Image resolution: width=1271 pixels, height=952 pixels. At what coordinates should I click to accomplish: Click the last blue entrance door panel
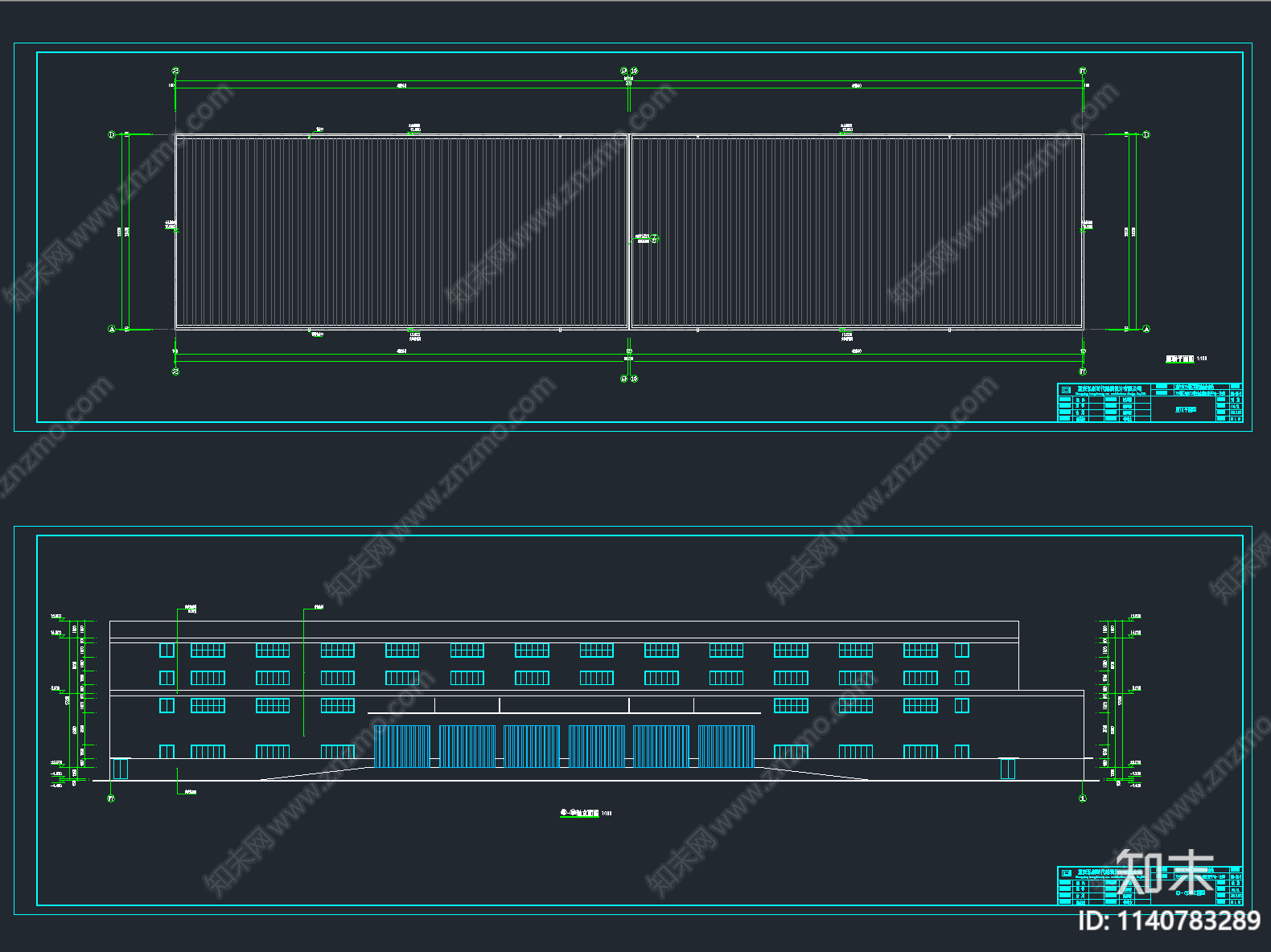(x=726, y=746)
